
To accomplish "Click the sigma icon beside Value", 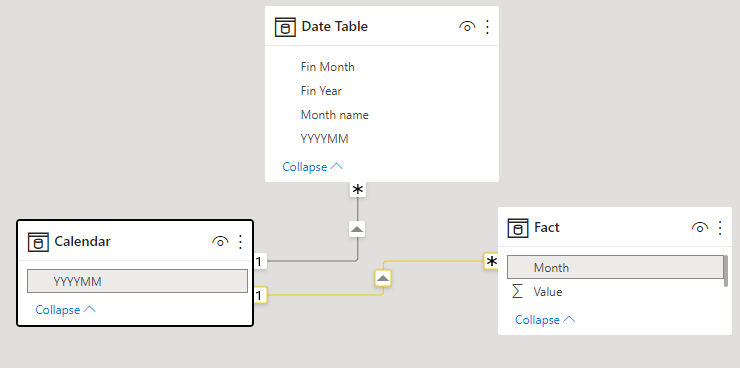I will [x=518, y=292].
